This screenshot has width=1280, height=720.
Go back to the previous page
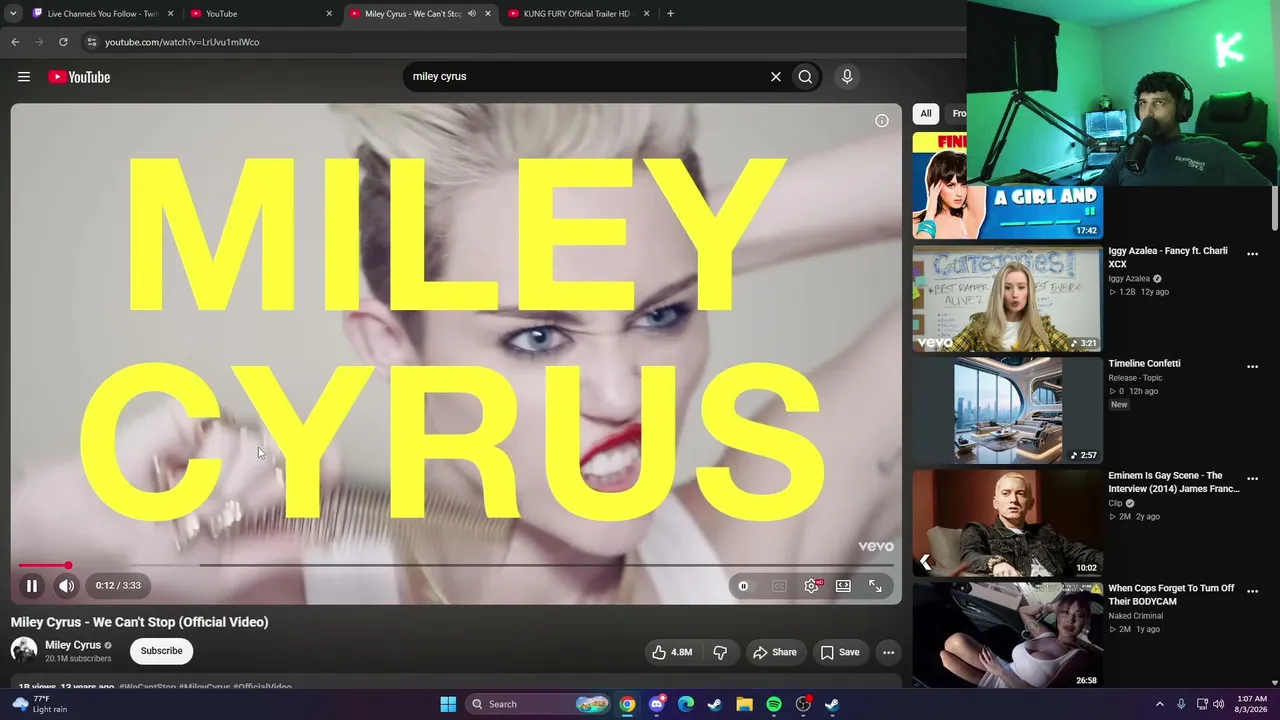coord(15,42)
